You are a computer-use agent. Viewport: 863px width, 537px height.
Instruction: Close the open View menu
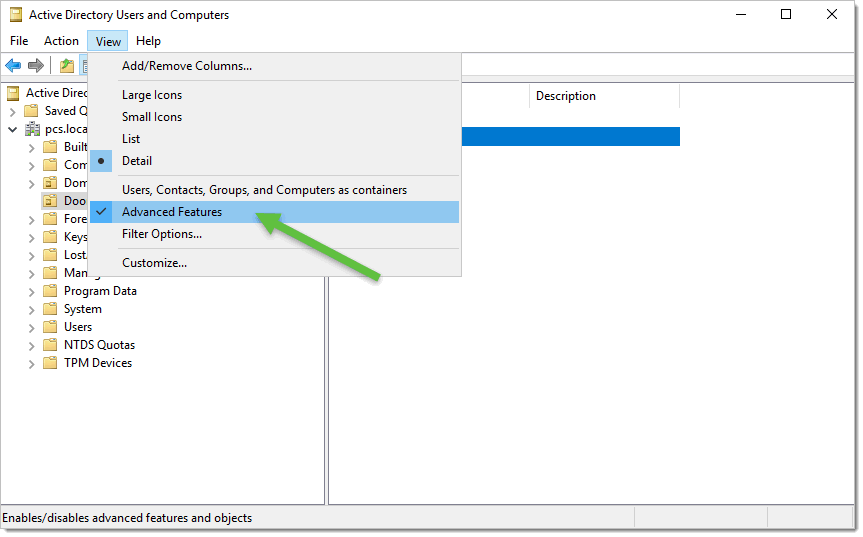[x=108, y=41]
